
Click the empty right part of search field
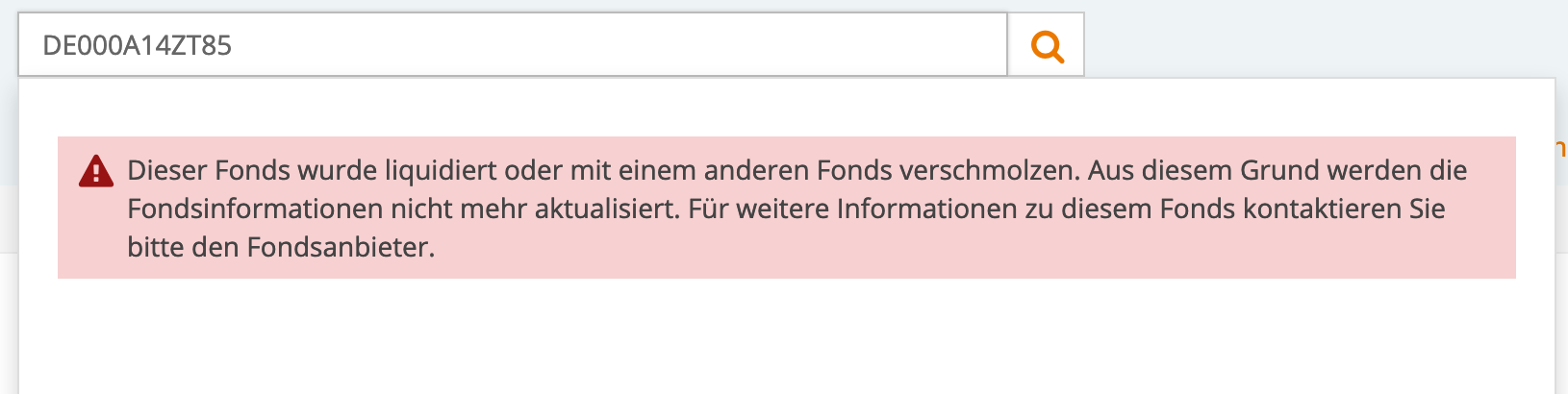coord(770,45)
